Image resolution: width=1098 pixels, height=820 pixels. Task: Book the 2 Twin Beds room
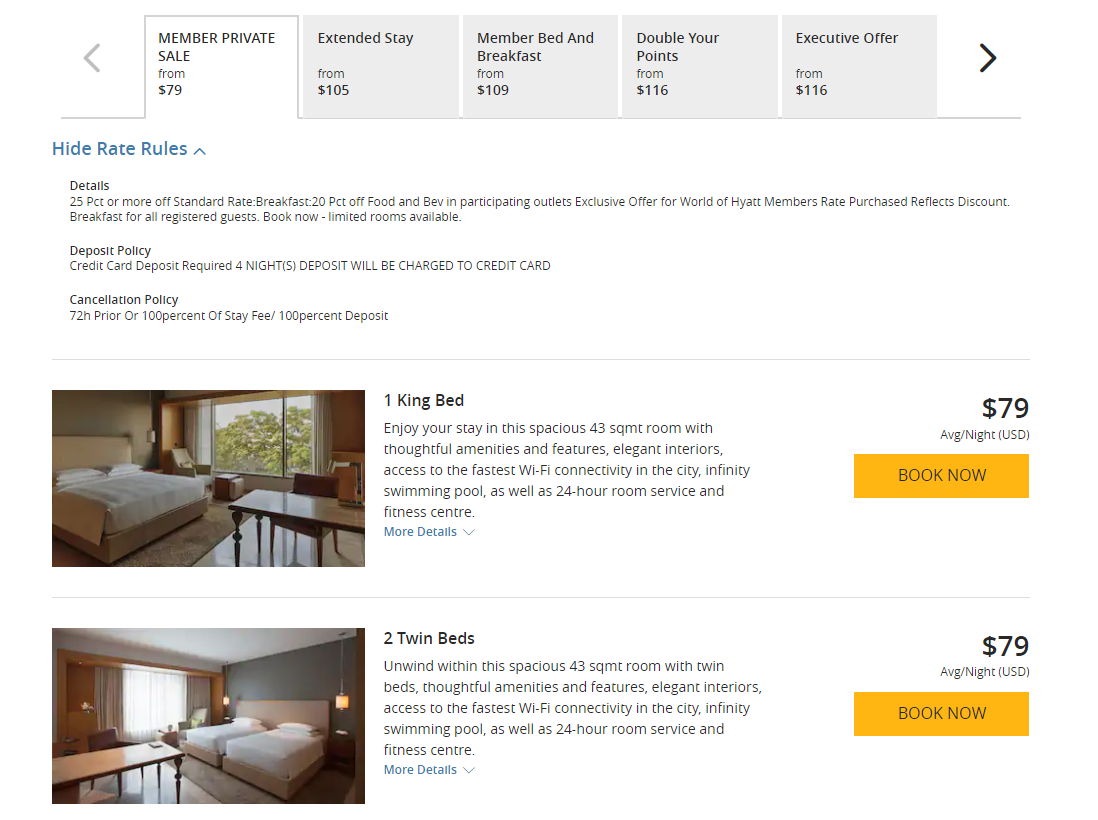940,713
